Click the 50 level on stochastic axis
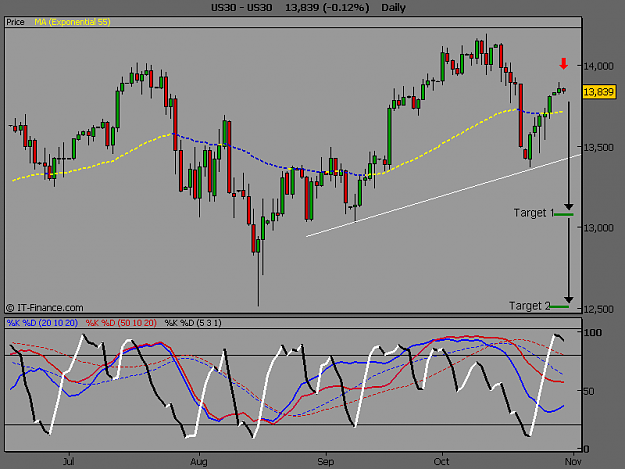This screenshot has height=469, width=625. 589,391
